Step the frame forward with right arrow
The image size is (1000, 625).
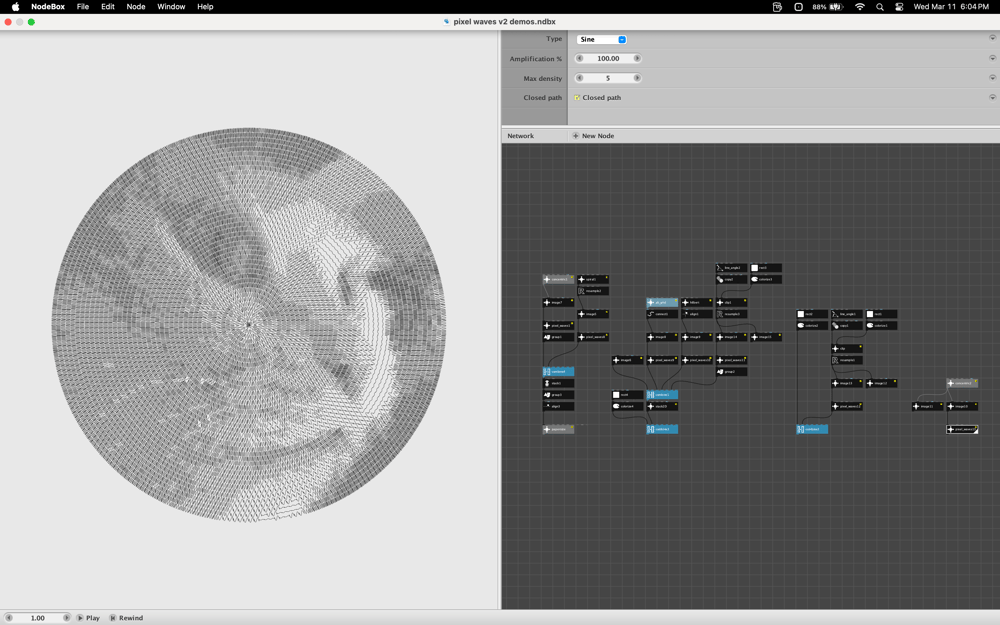(x=66, y=618)
